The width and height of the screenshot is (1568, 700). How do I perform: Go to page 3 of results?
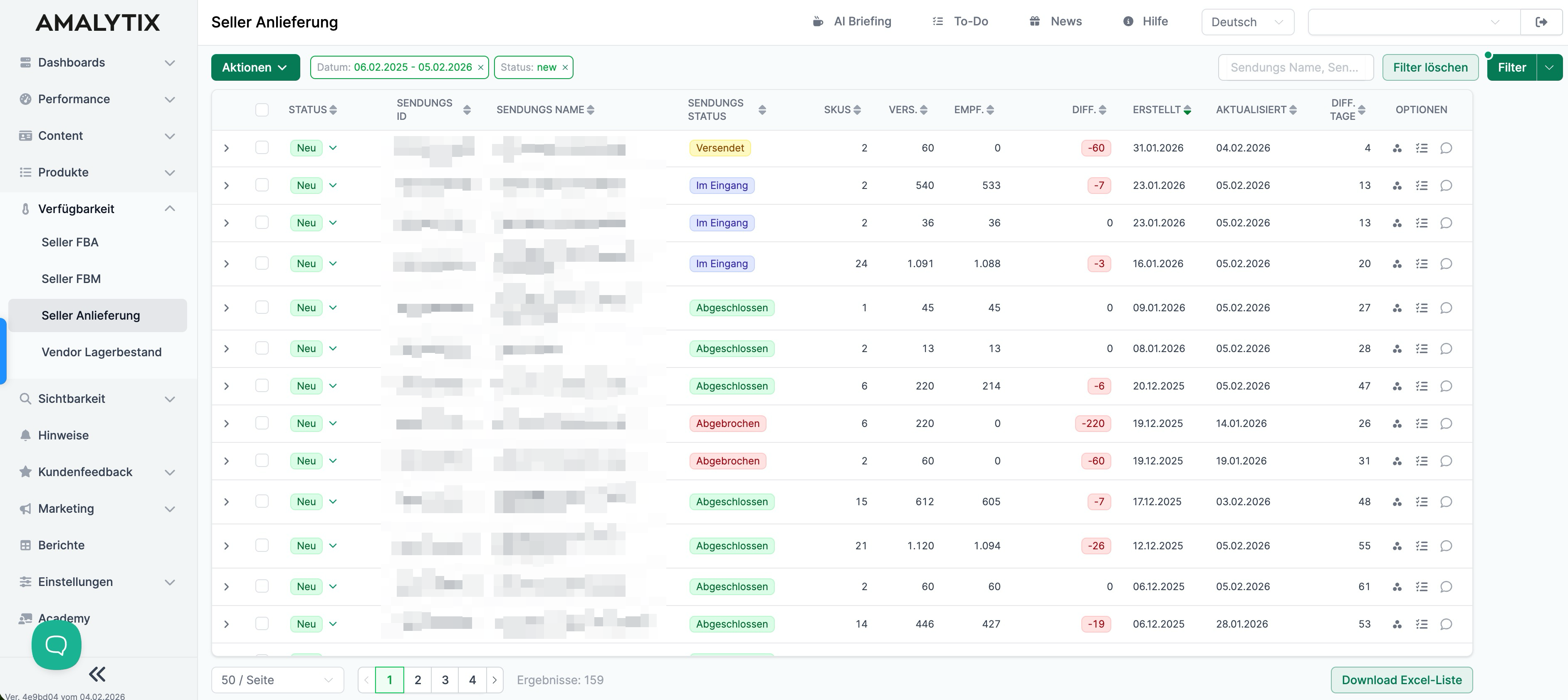[445, 680]
